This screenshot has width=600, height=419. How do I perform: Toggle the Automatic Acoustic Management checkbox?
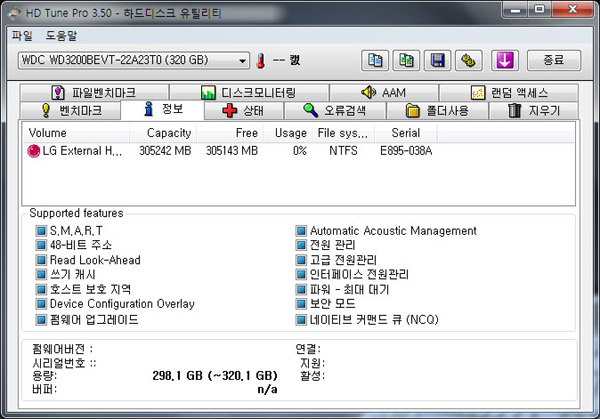coord(301,231)
